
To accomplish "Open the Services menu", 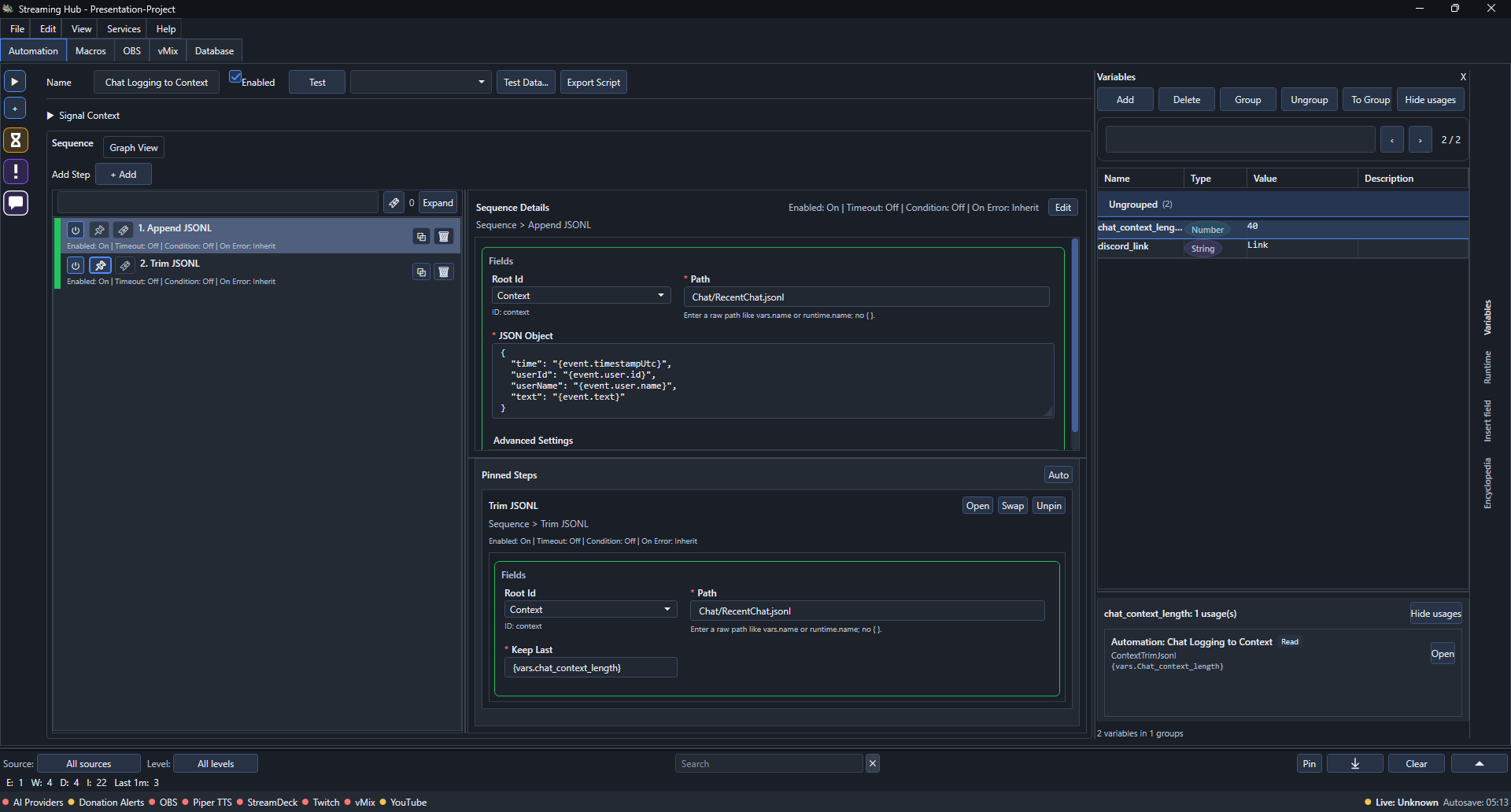I will [124, 29].
